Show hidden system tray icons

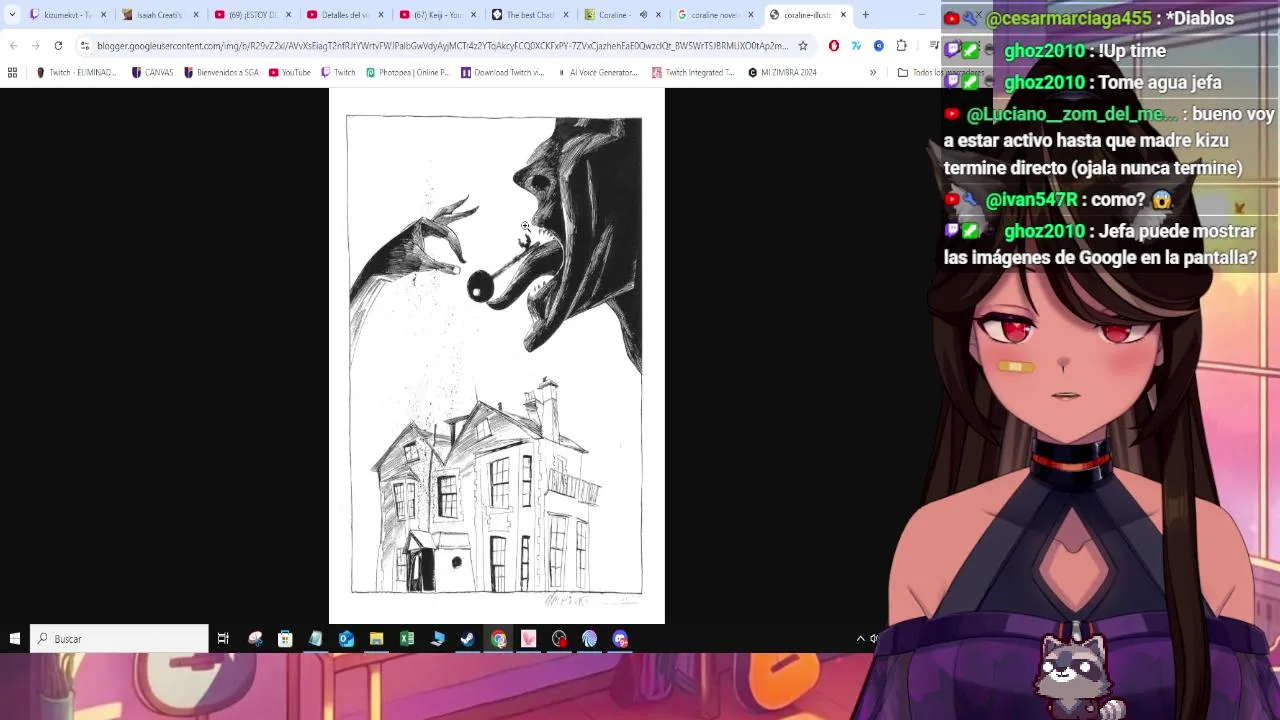click(860, 639)
